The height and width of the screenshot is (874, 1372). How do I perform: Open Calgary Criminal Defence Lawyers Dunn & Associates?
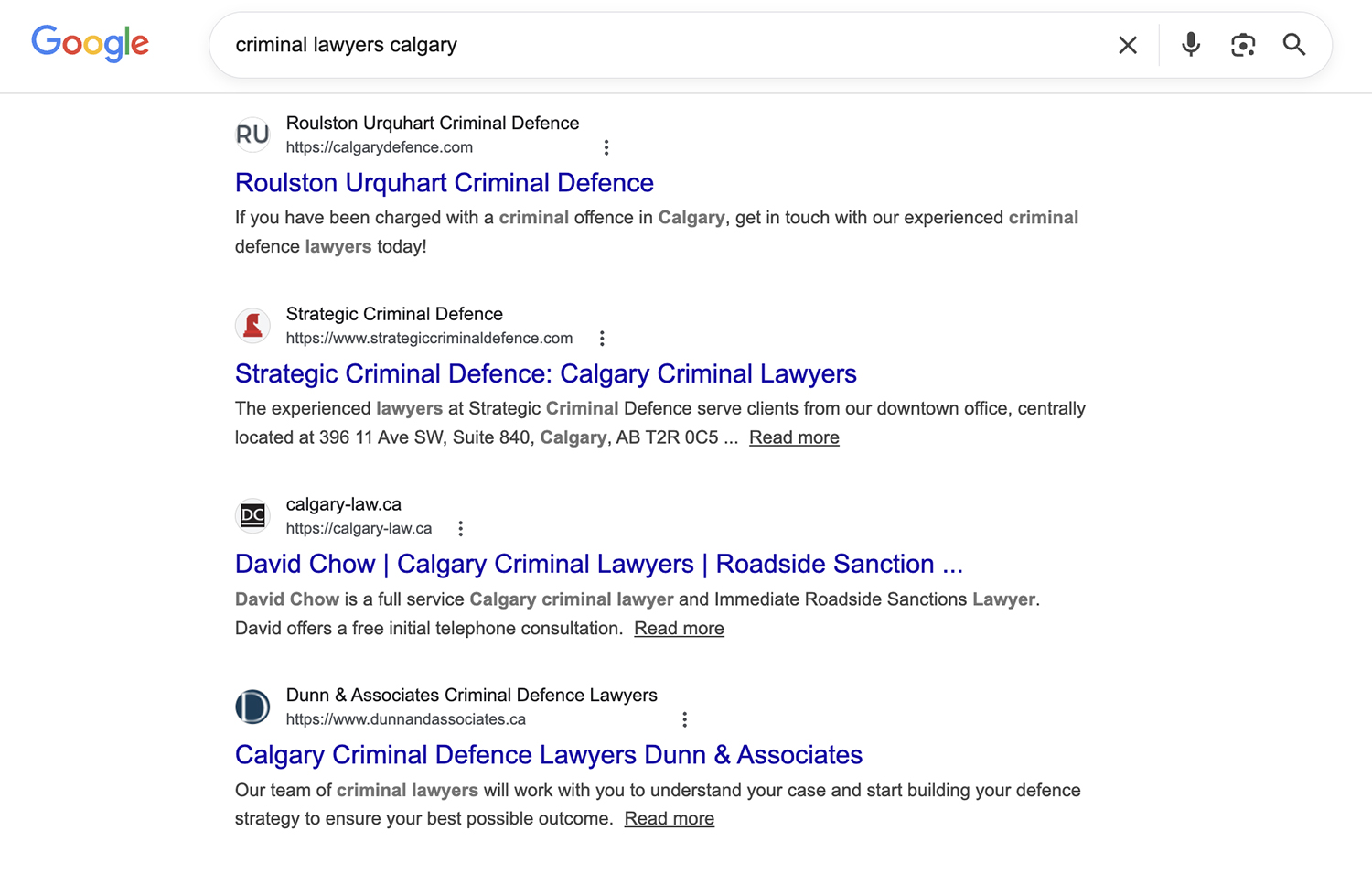549,755
